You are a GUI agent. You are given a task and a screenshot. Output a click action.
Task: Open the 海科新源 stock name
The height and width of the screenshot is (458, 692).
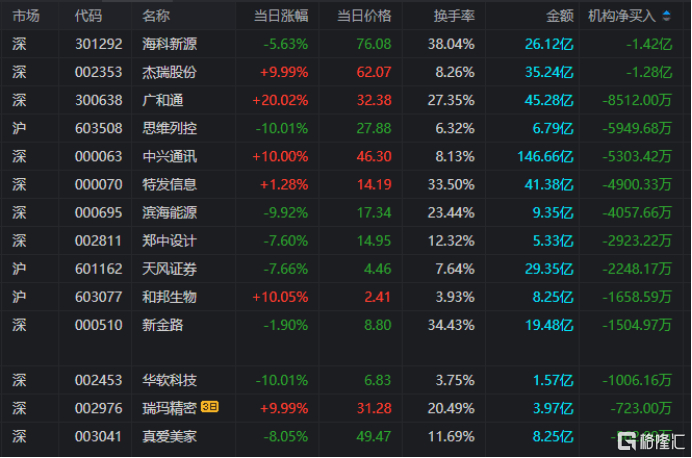pyautogui.click(x=169, y=44)
